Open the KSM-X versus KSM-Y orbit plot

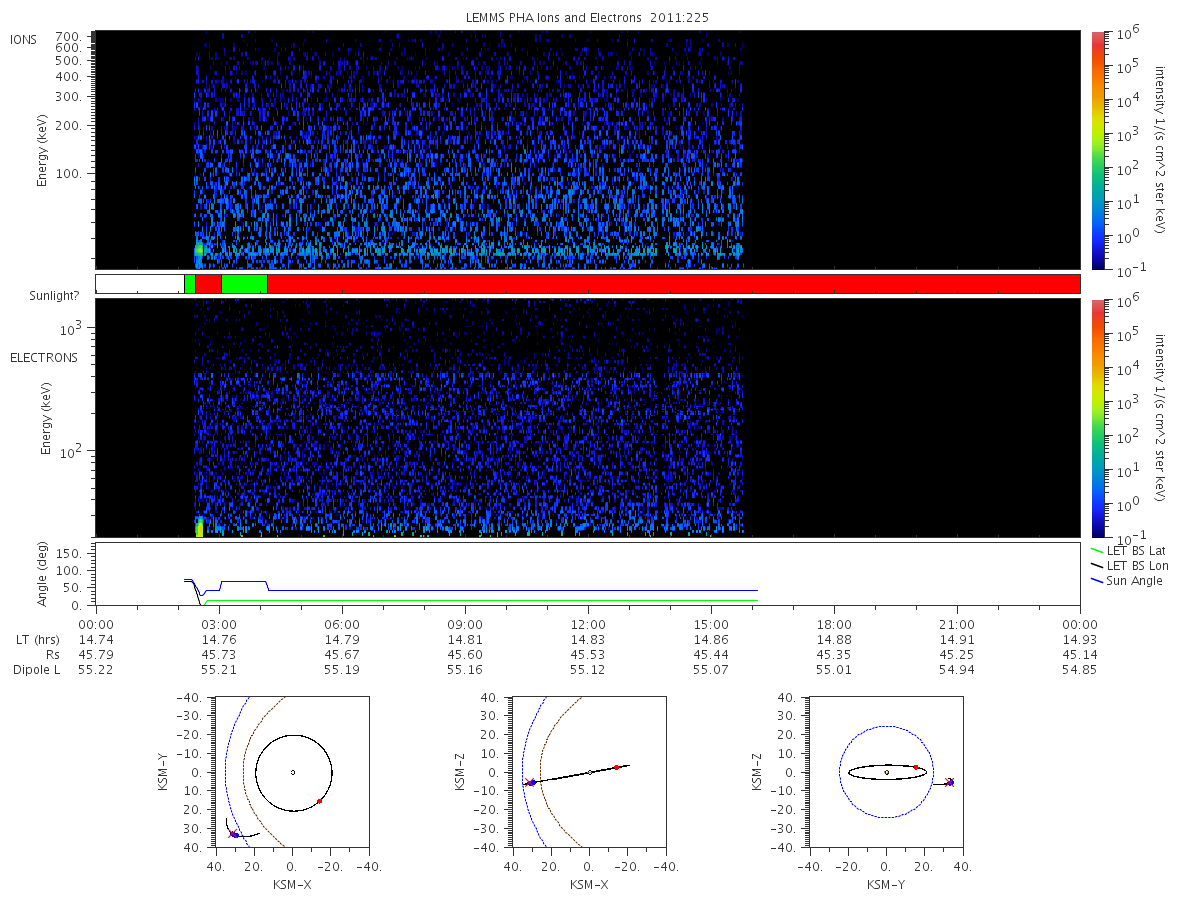292,772
